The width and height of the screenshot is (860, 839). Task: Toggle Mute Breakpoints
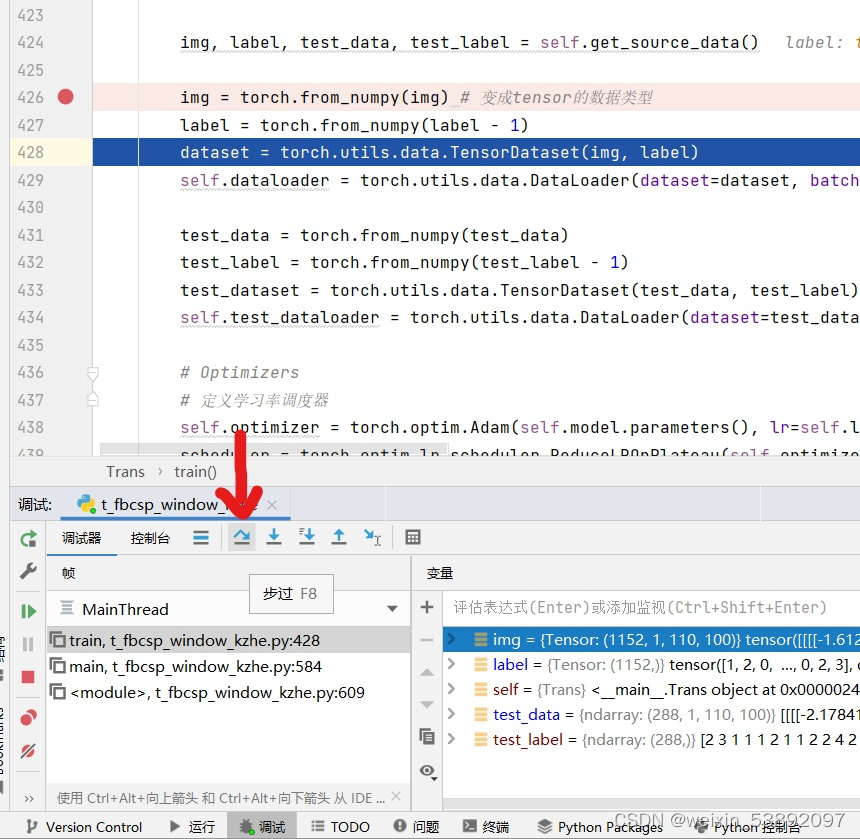pyautogui.click(x=28, y=750)
